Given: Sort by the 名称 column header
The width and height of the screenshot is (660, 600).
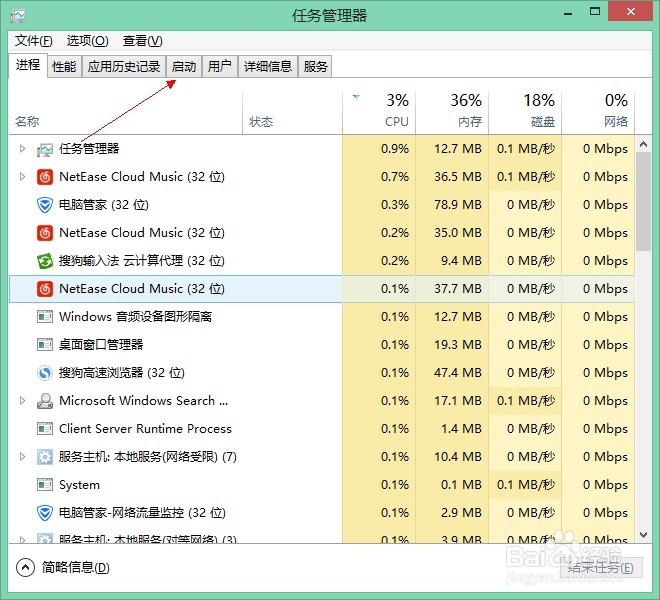Looking at the screenshot, I should click(x=125, y=112).
